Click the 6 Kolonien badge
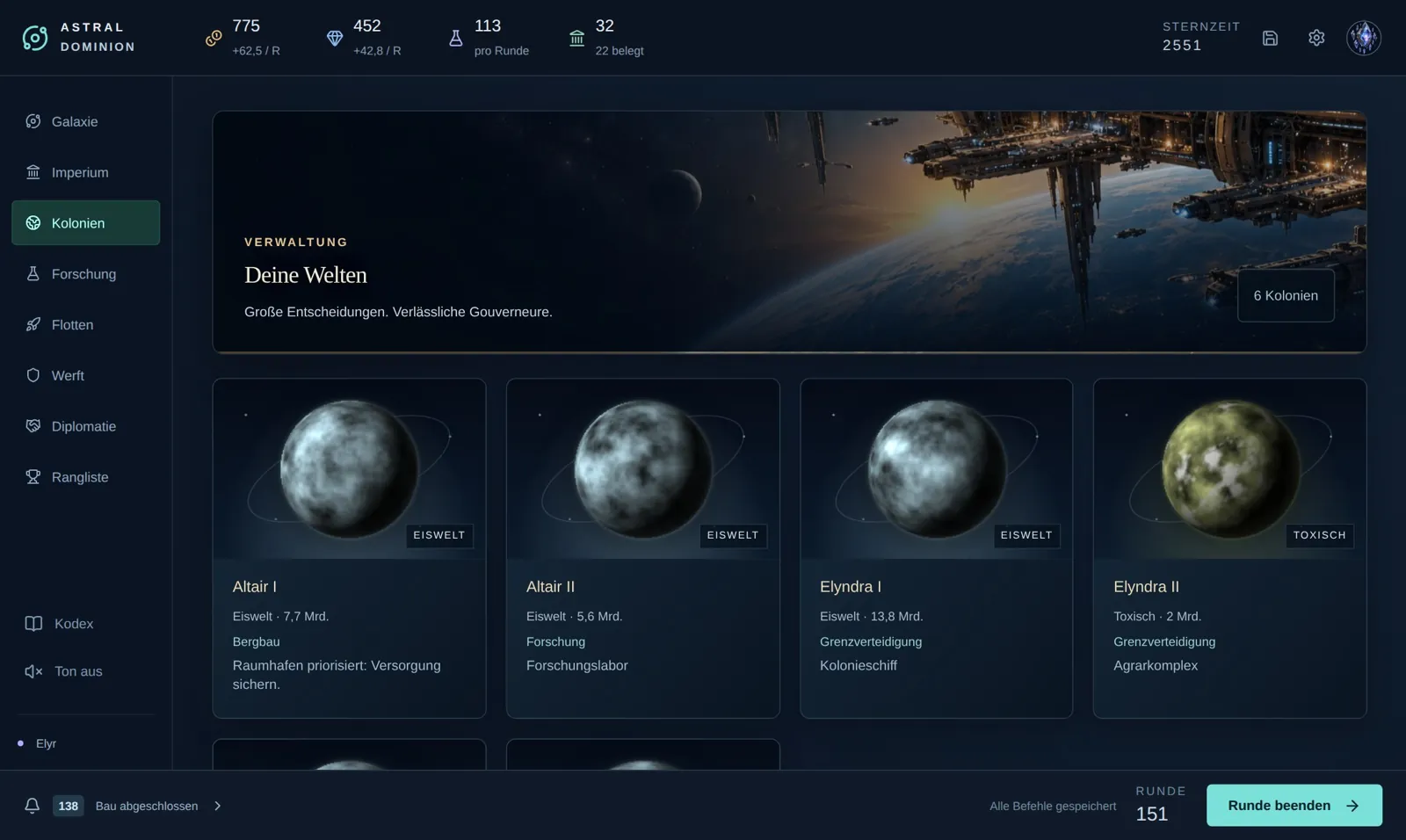1406x840 pixels. (1286, 295)
